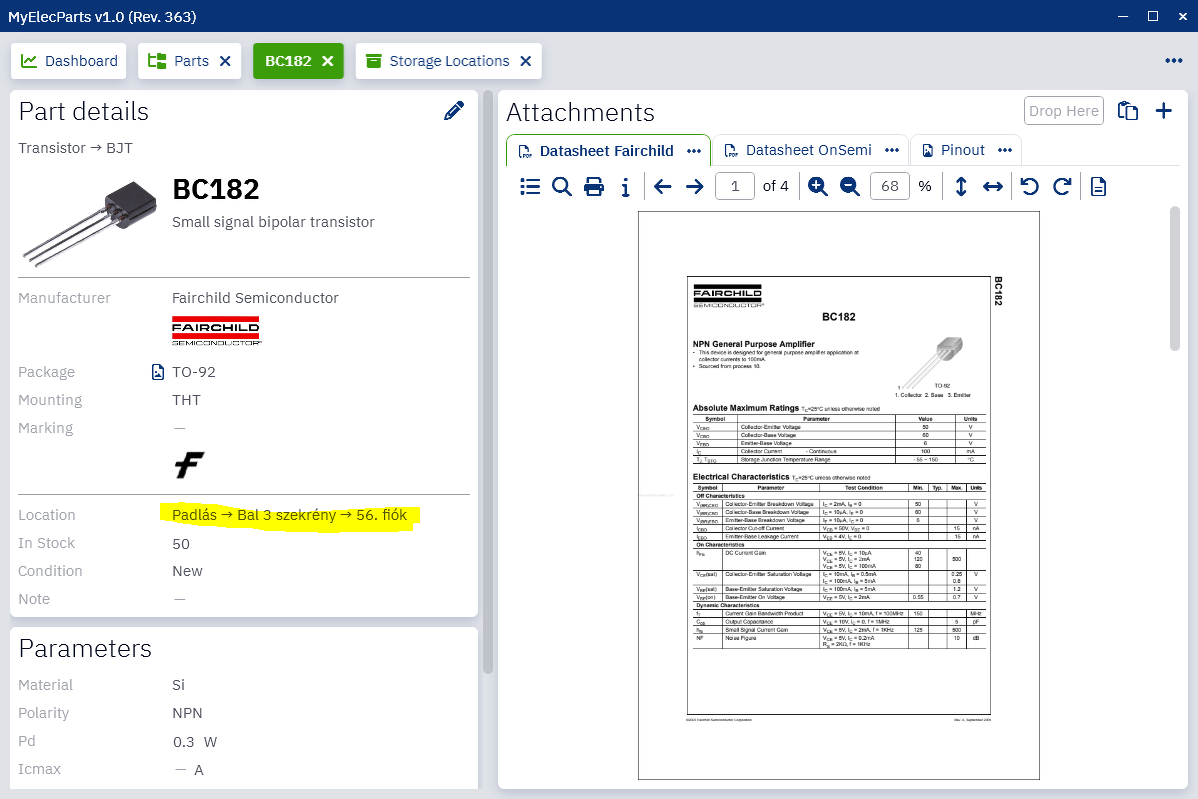This screenshot has width=1198, height=799.
Task: Click the Material value Si
Action: pos(178,685)
